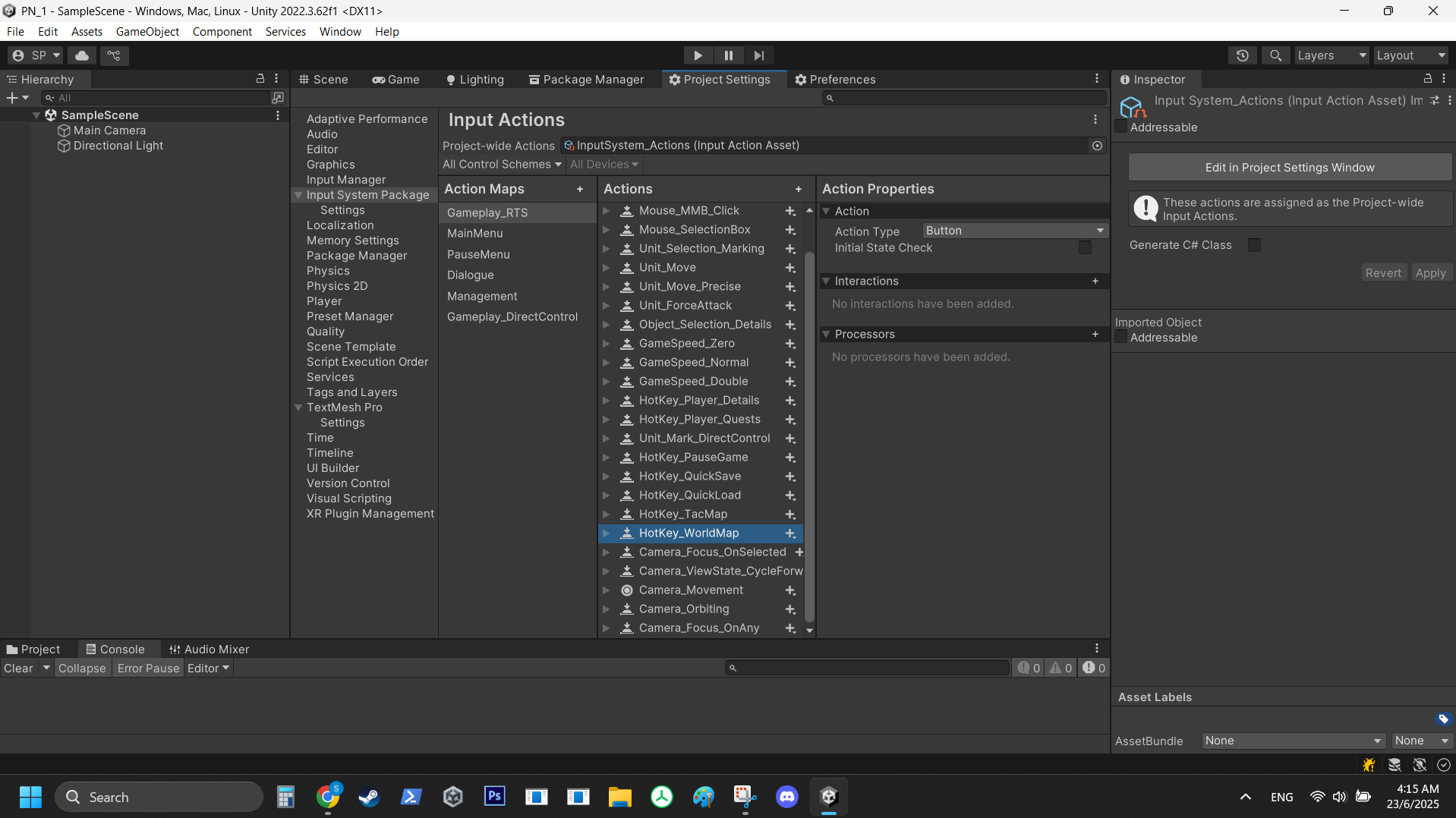Add an interaction with the plus icon
The width and height of the screenshot is (1456, 818).
[x=1095, y=281]
